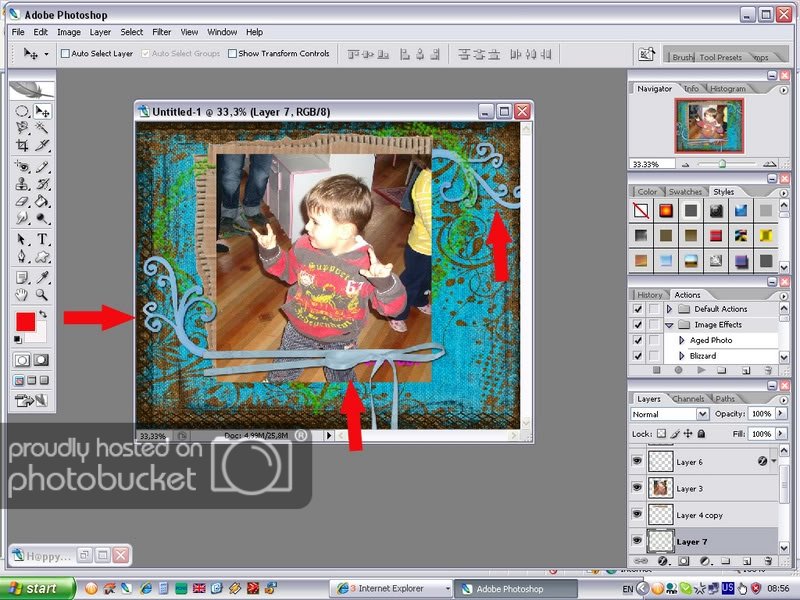
Task: Open the Window menu
Action: coord(222,32)
